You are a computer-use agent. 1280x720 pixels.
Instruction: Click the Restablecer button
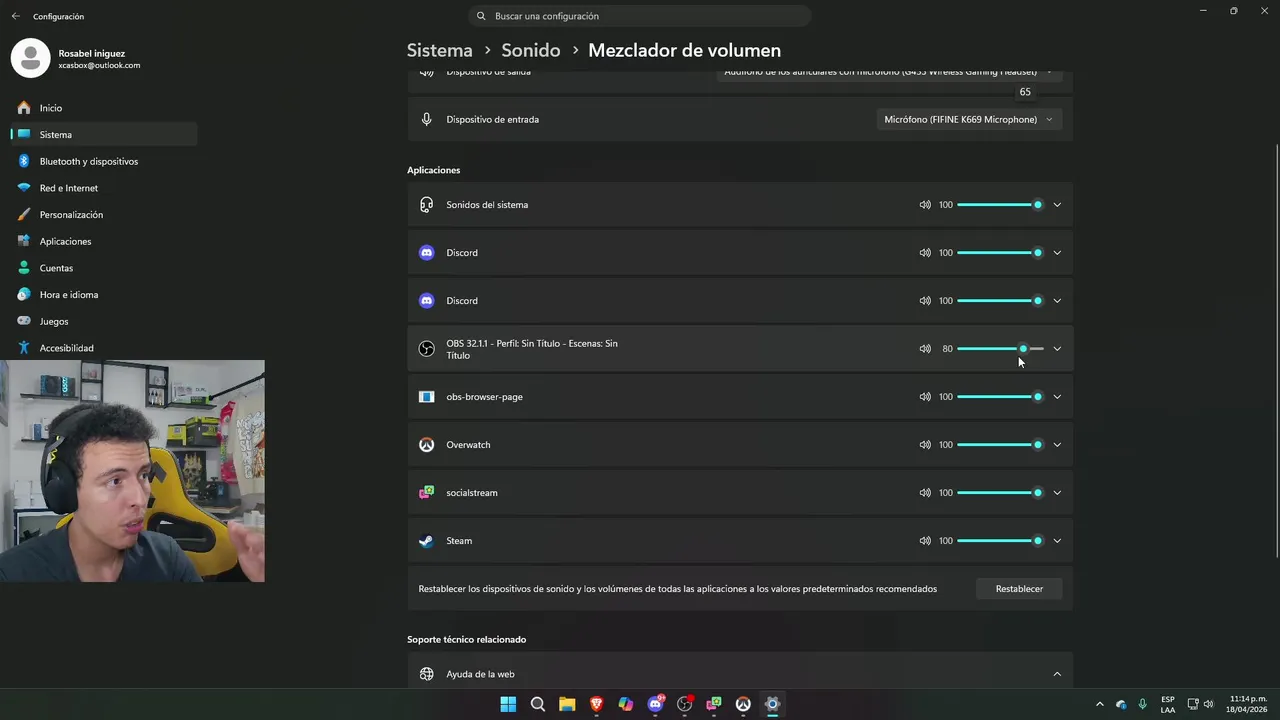(x=1019, y=589)
